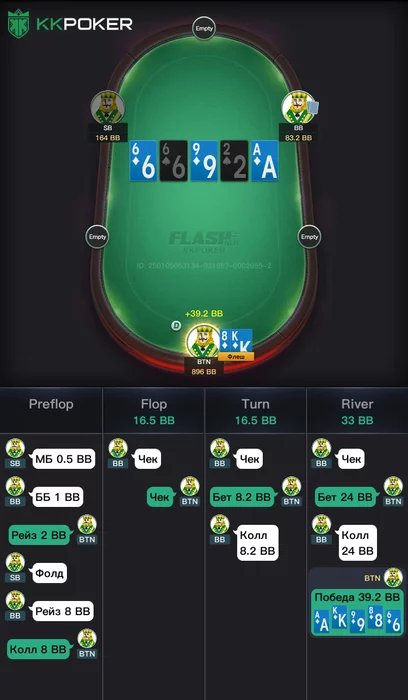Click the 'Бет 24 BB' river action
This screenshot has width=408, height=700.
click(x=347, y=497)
